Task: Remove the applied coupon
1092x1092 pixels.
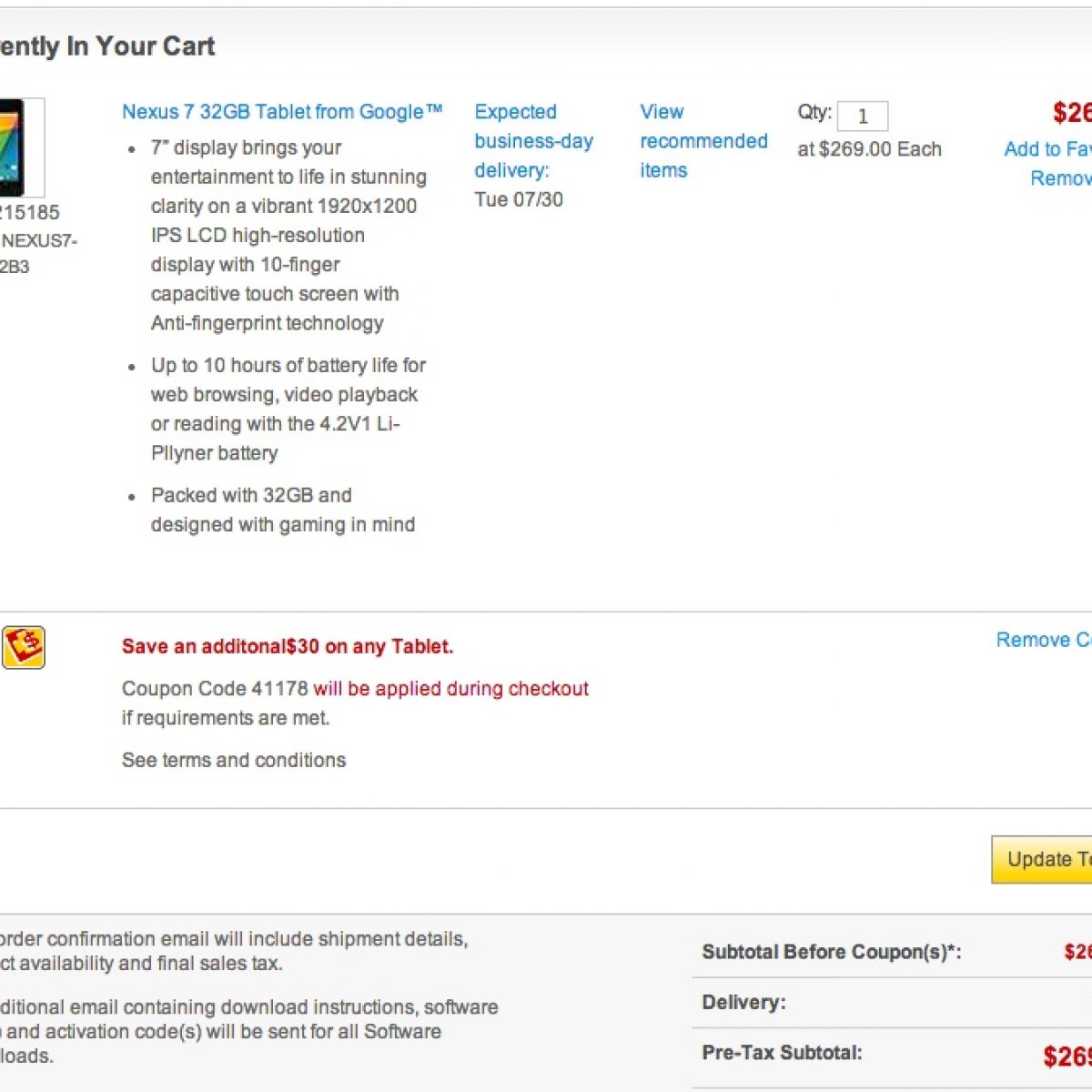Action: pos(1043,640)
